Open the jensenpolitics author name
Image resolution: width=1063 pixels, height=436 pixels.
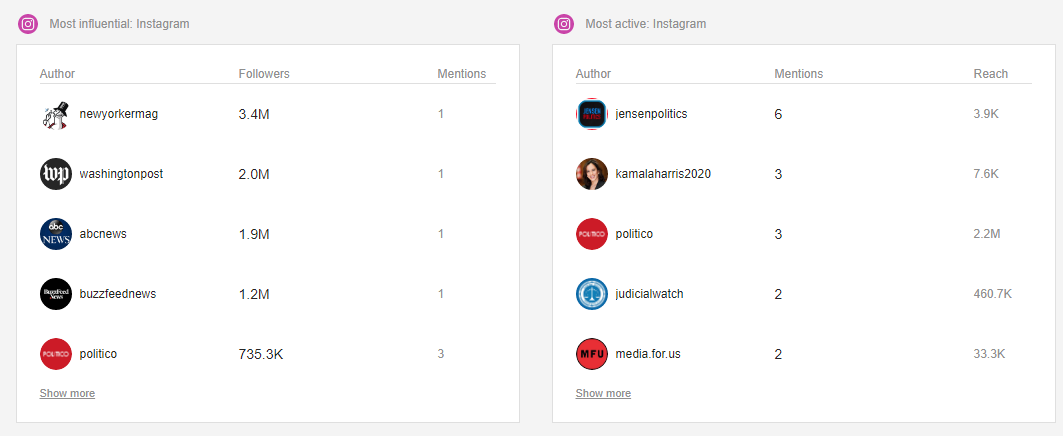click(x=651, y=114)
